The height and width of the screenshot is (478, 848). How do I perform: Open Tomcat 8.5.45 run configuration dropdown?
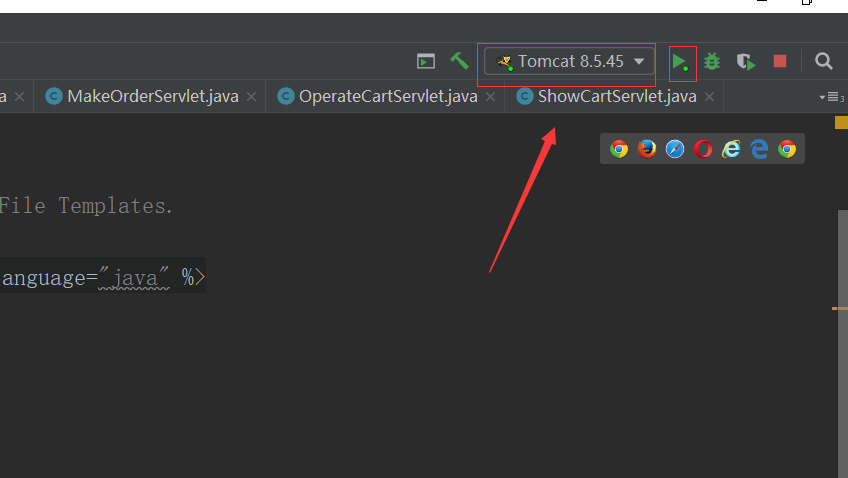569,61
